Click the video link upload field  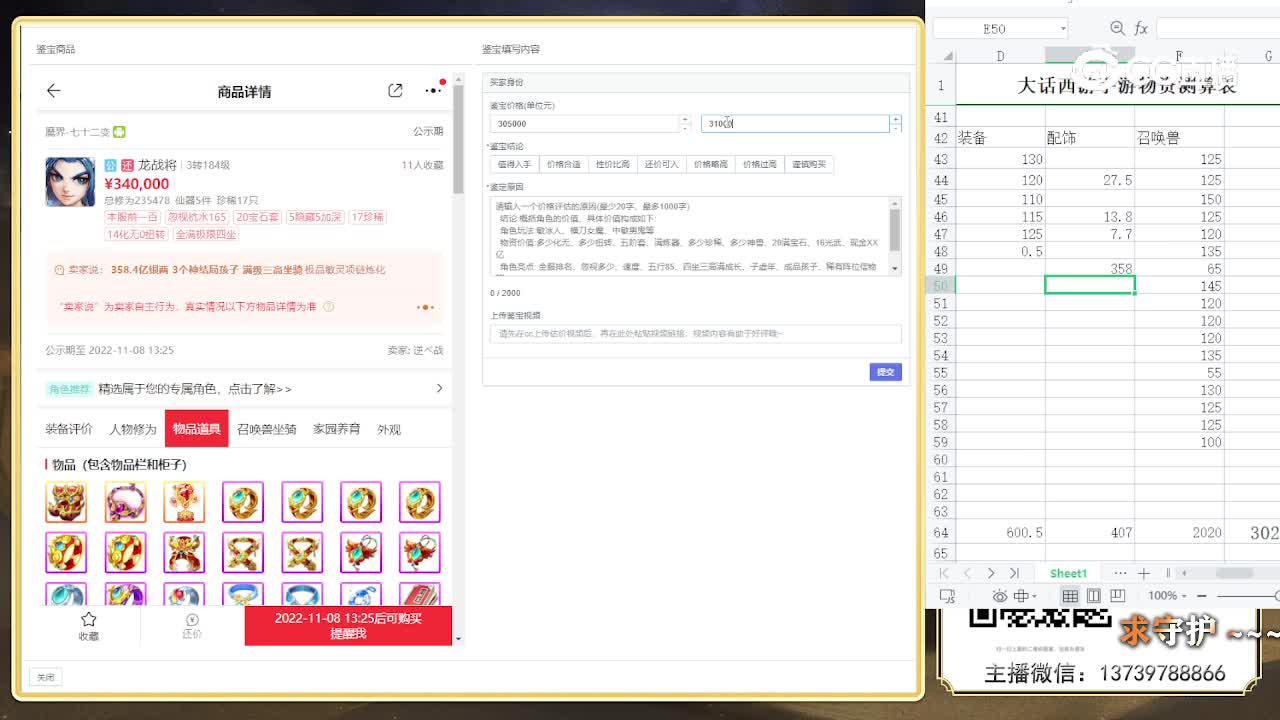(695, 334)
